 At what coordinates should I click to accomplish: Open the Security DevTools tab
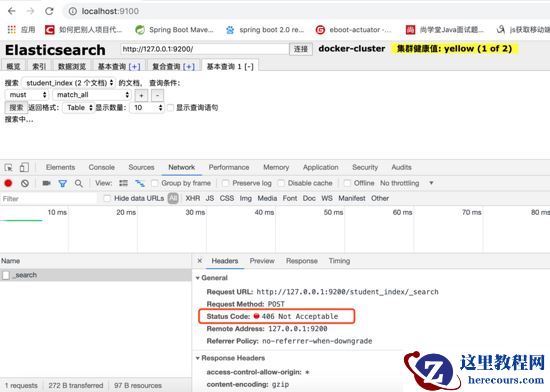click(365, 167)
